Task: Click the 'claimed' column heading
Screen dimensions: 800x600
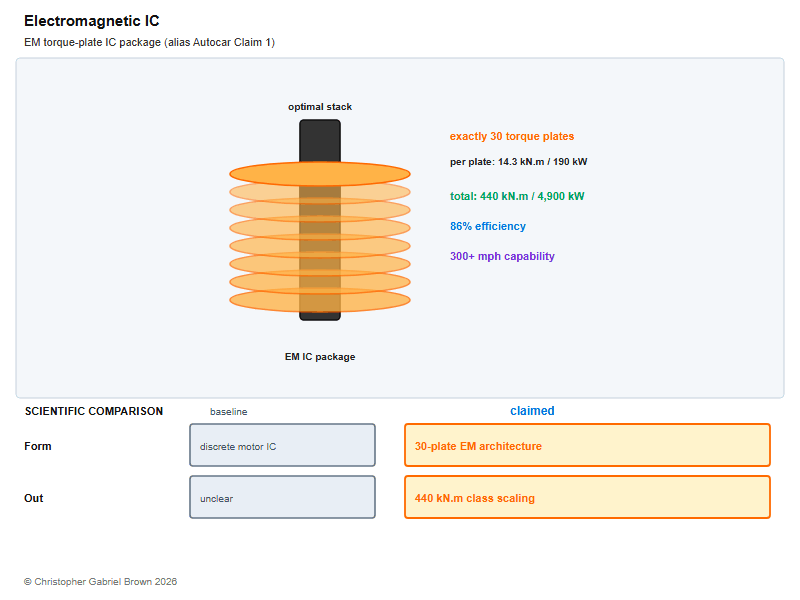Action: coord(532,411)
